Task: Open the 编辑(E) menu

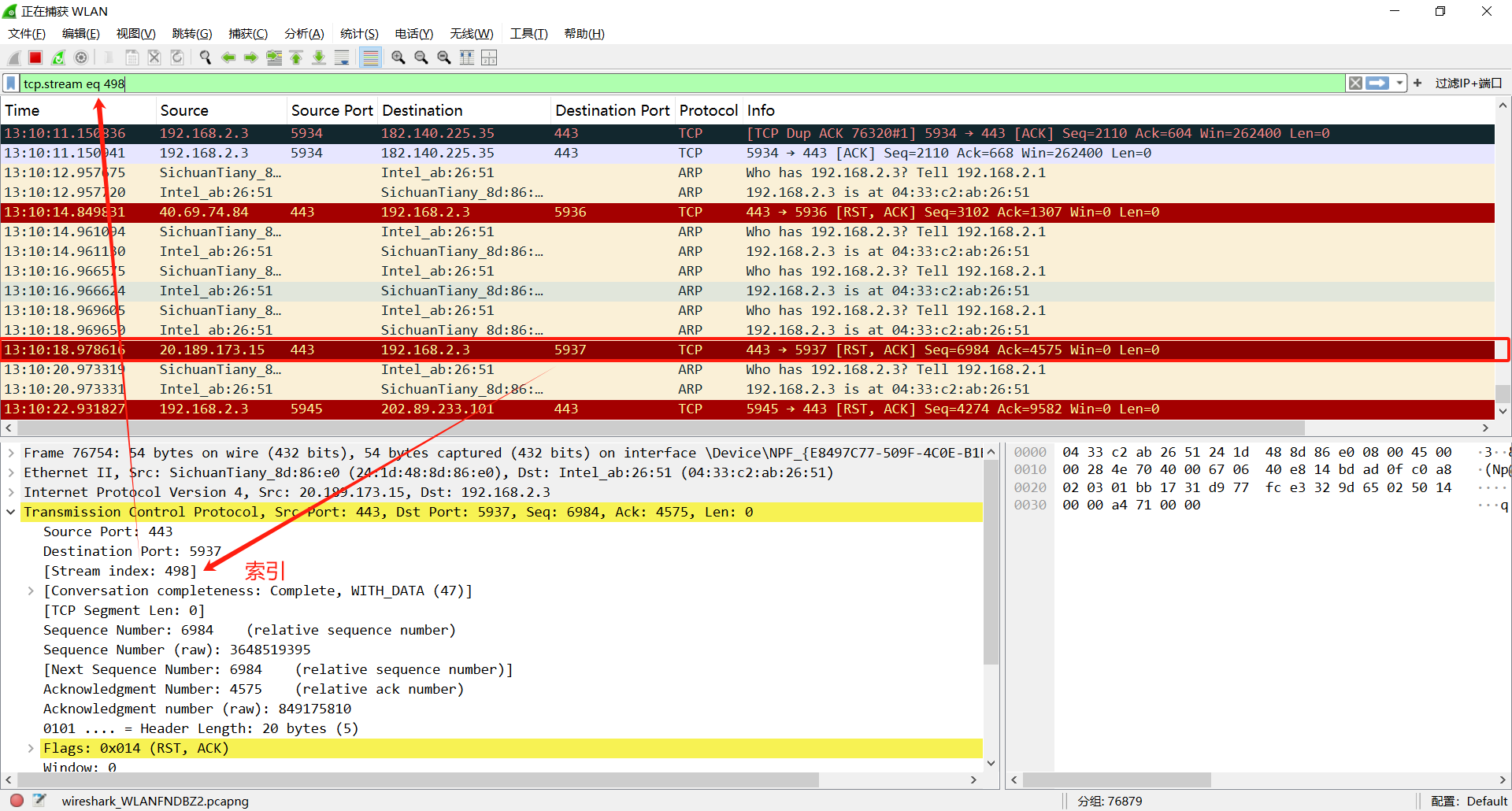Action: (x=81, y=34)
